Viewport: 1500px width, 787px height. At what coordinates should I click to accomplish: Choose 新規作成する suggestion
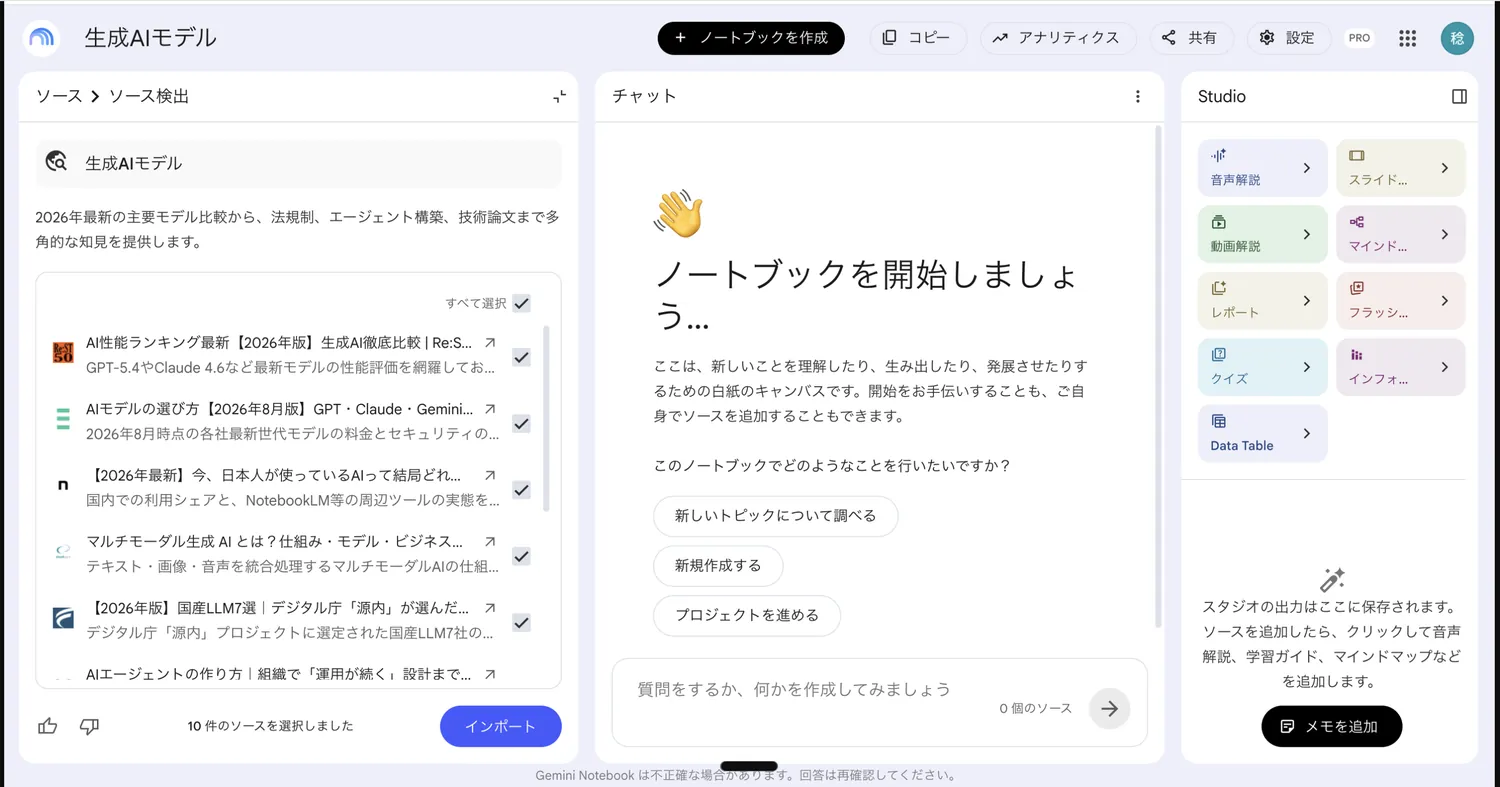point(718,565)
